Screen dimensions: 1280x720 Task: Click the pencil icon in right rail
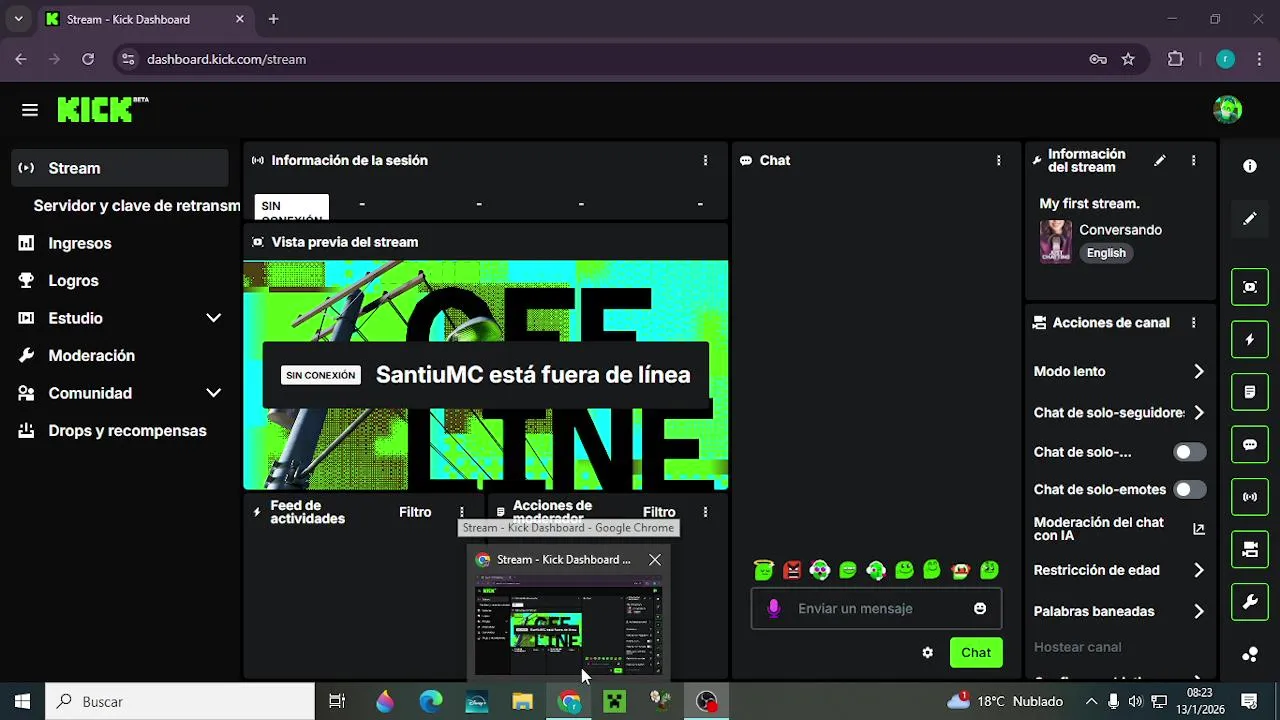[x=1250, y=218]
